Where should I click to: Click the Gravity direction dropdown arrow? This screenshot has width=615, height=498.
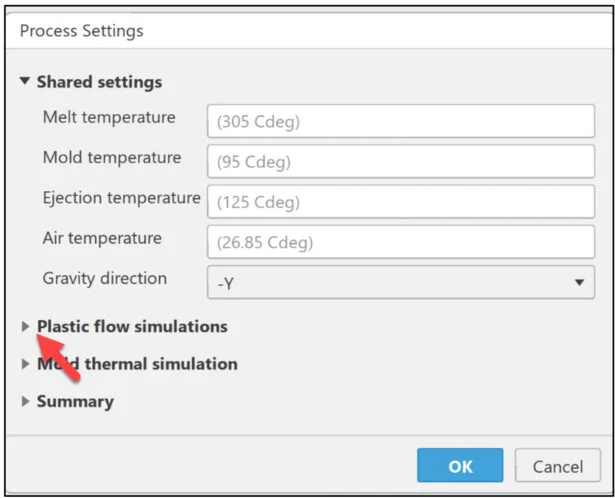579,283
